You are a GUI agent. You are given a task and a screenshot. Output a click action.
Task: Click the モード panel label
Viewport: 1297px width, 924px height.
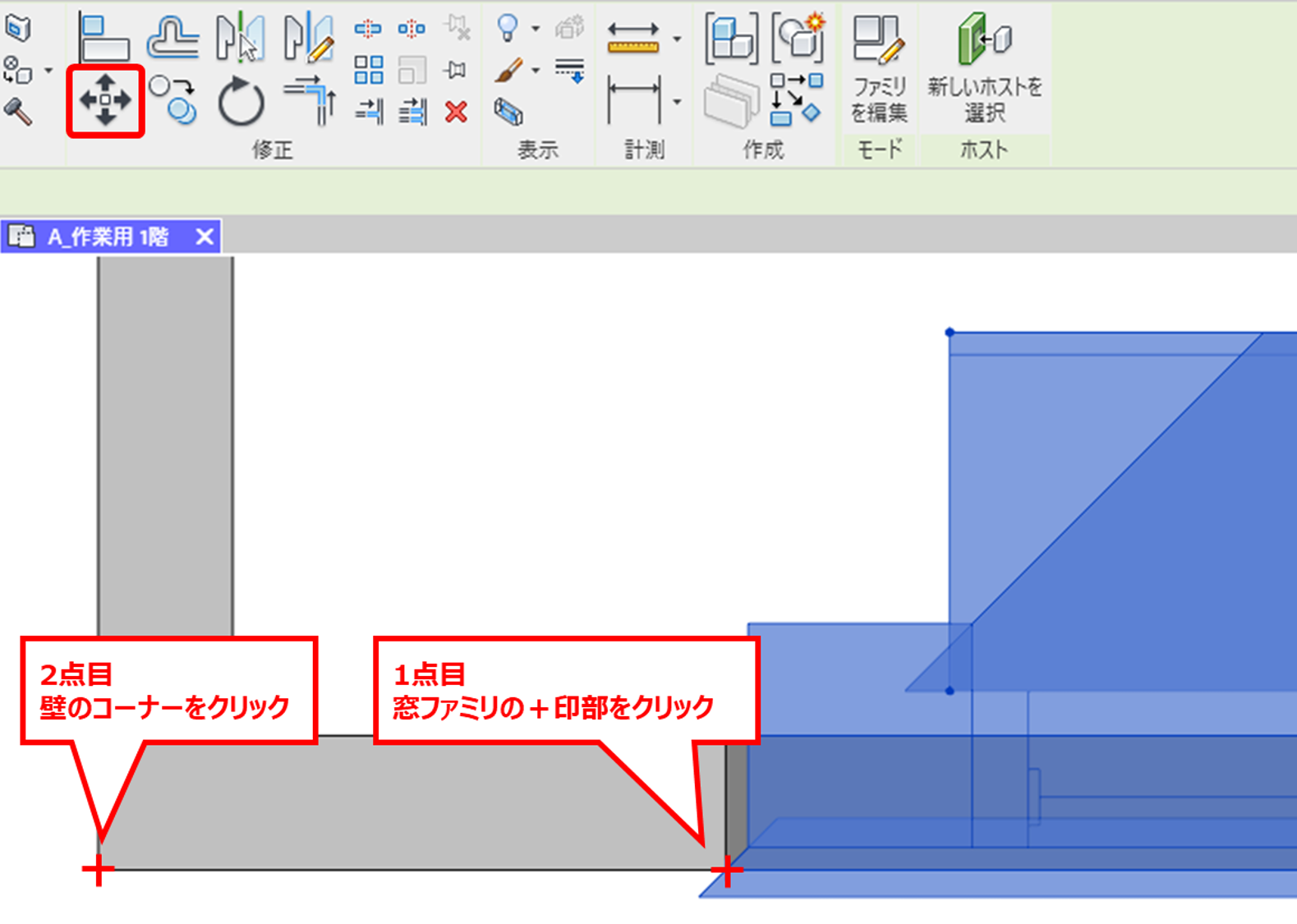click(880, 149)
